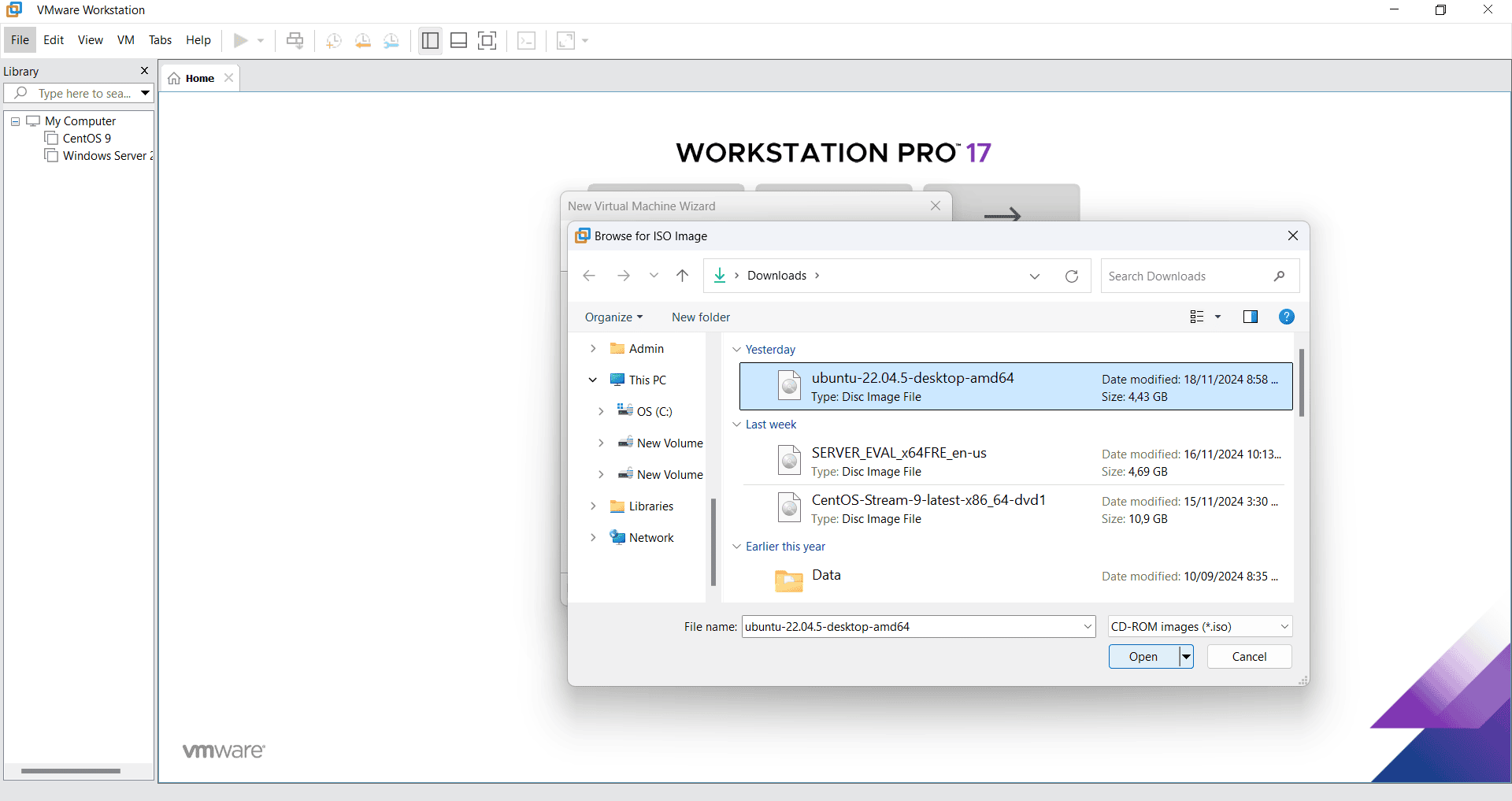Click the Cancel button
This screenshot has width=1512, height=801.
(1249, 657)
